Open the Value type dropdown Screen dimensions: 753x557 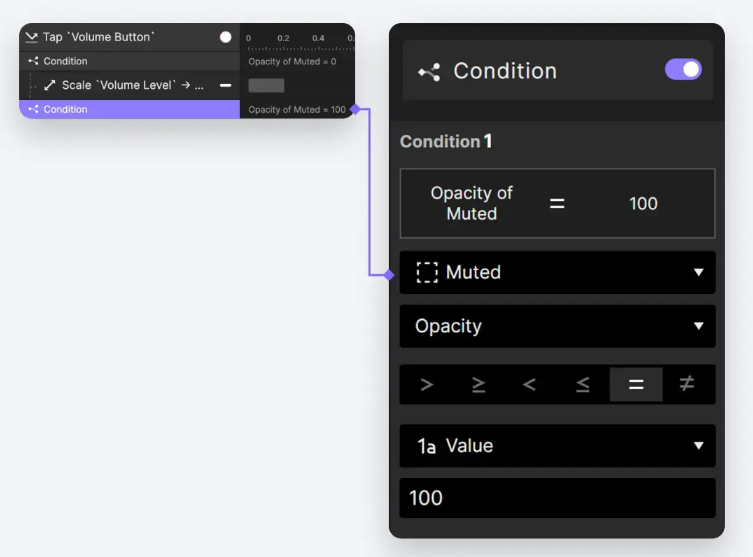click(x=558, y=446)
